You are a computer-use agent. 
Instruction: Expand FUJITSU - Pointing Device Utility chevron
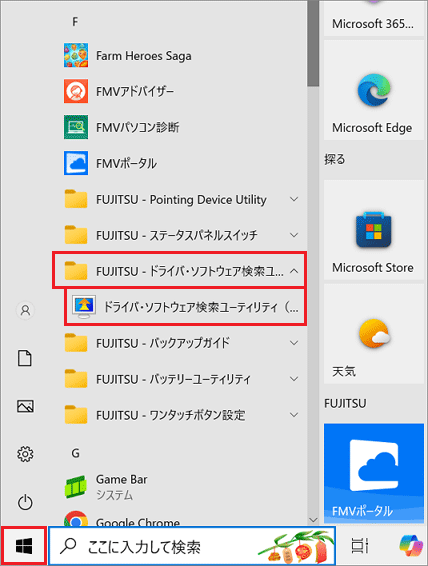[x=294, y=199]
